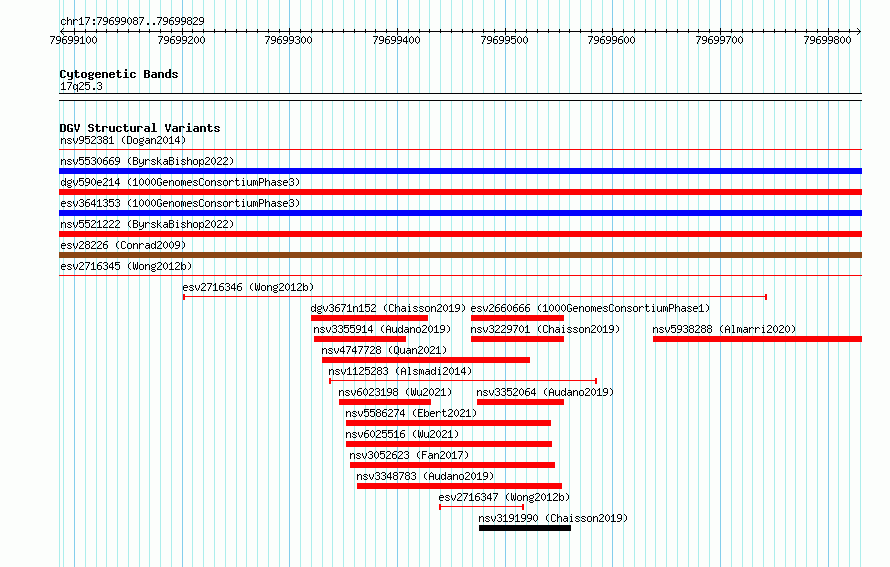Click ruler position 79699100
Screen dimensions: 890x567
click(x=74, y=40)
